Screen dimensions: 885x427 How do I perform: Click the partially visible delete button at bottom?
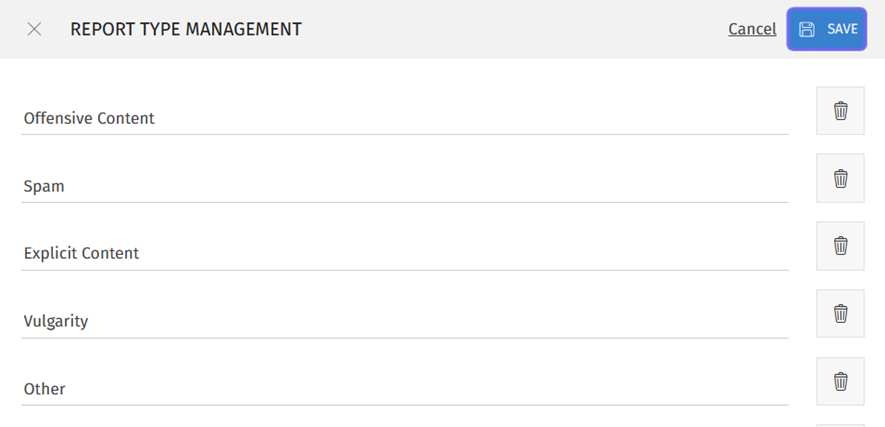point(840,425)
